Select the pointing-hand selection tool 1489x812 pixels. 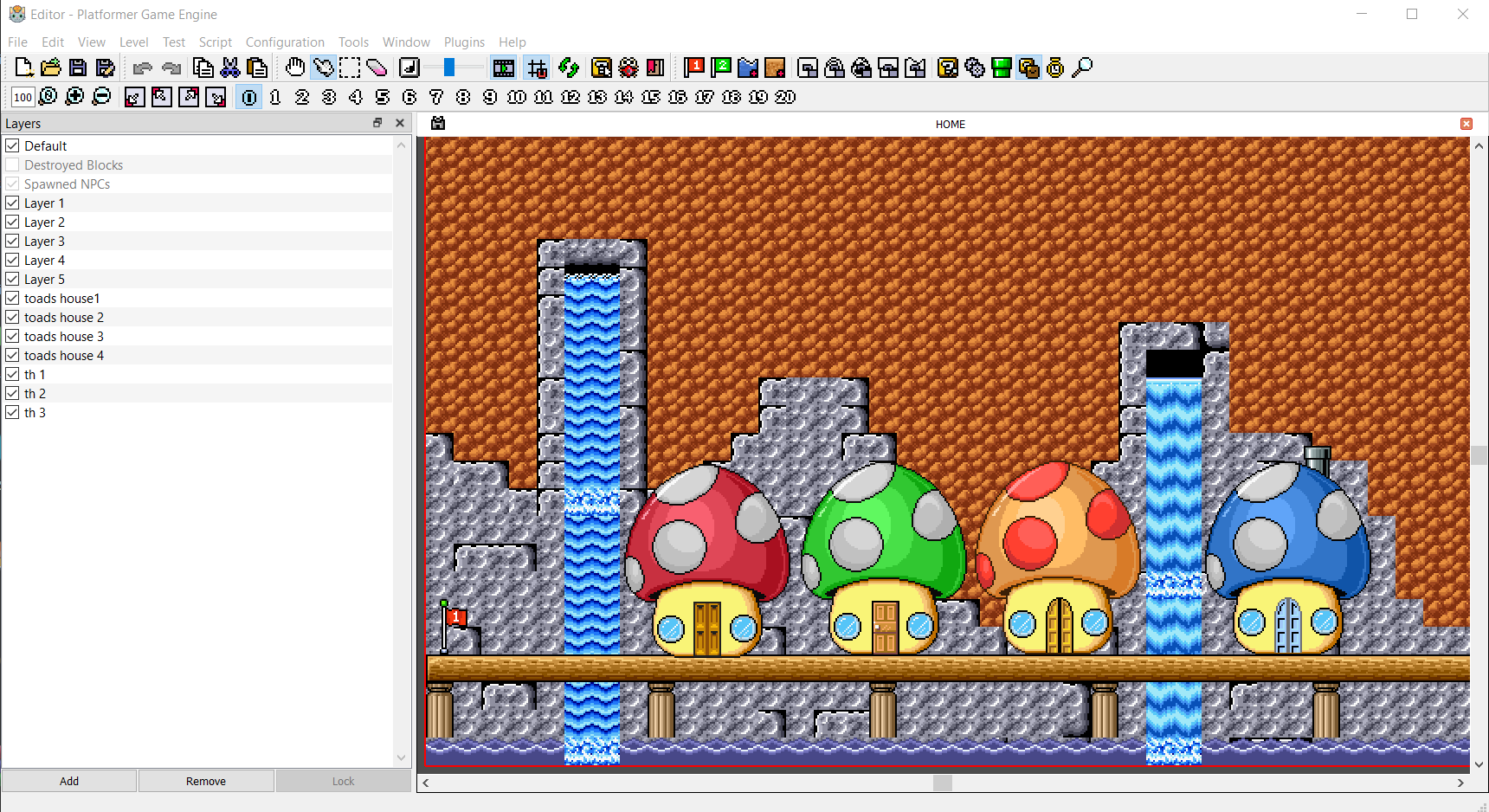click(x=323, y=68)
